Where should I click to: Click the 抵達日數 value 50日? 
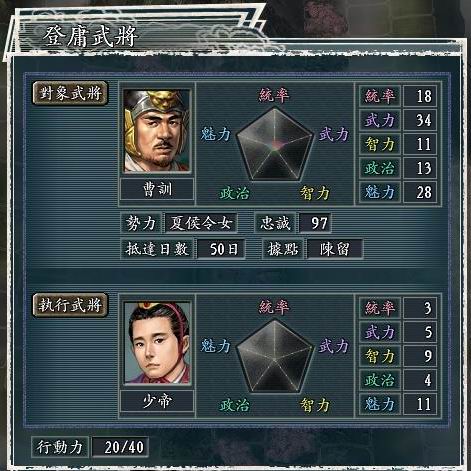(x=221, y=249)
